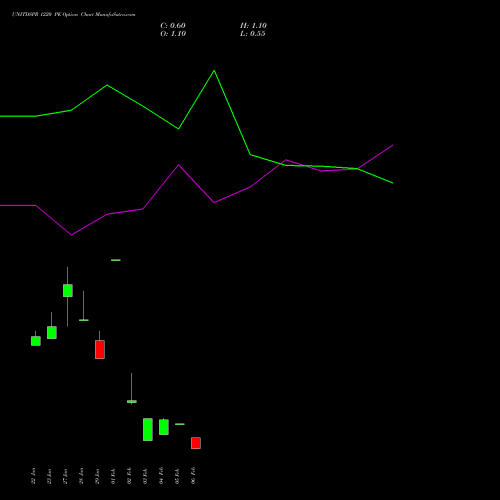Click the chart title text at top left
The width and height of the screenshot is (500, 500).
click(x=73, y=15)
